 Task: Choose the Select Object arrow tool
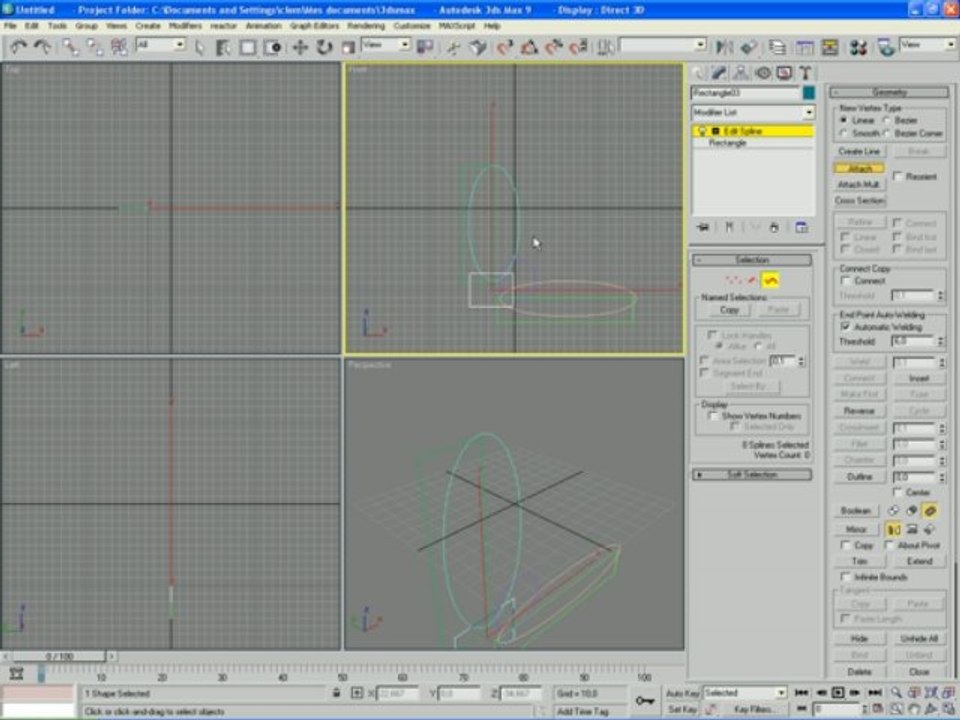click(200, 47)
